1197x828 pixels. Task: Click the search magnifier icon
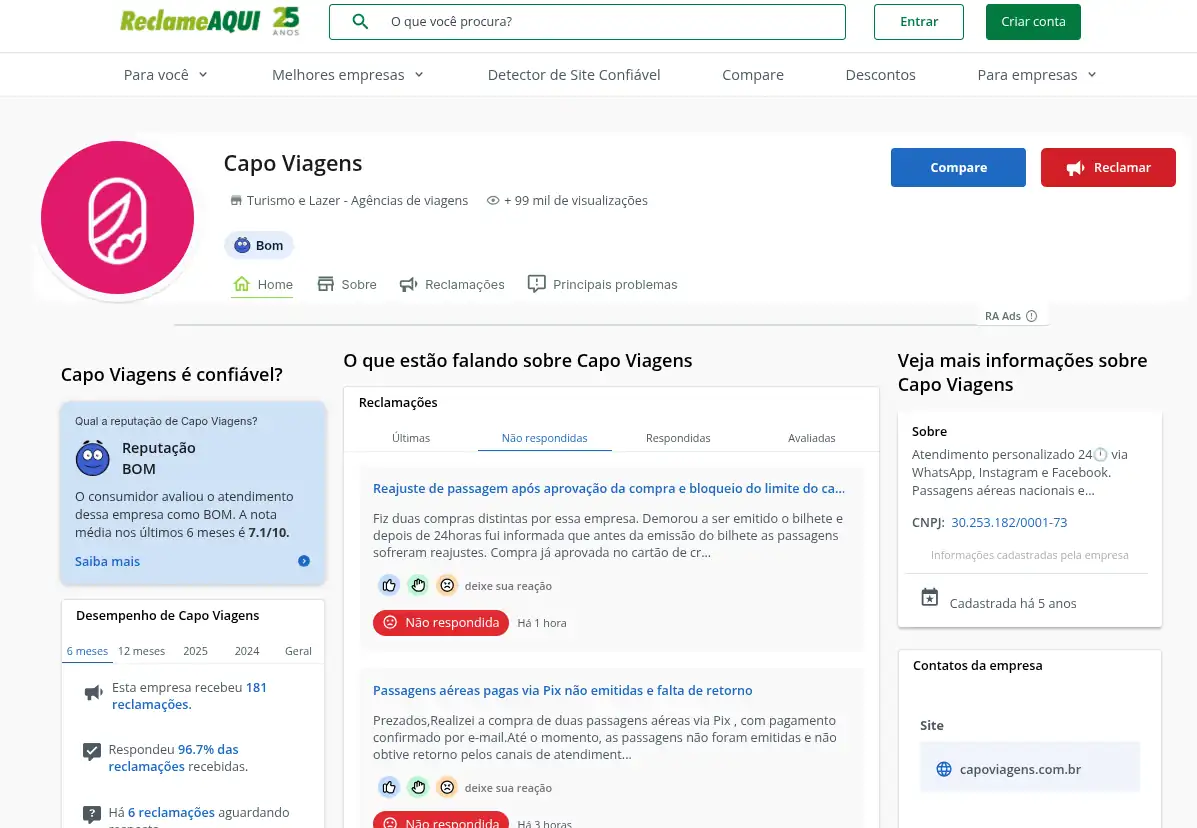click(360, 21)
